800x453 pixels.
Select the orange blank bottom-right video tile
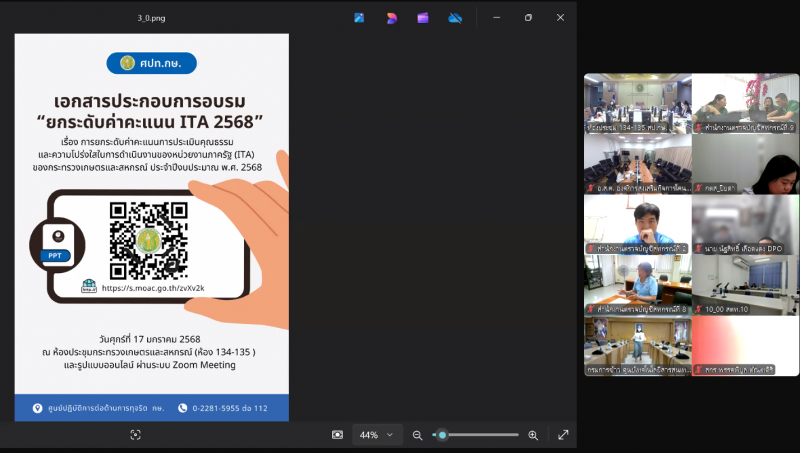click(745, 346)
